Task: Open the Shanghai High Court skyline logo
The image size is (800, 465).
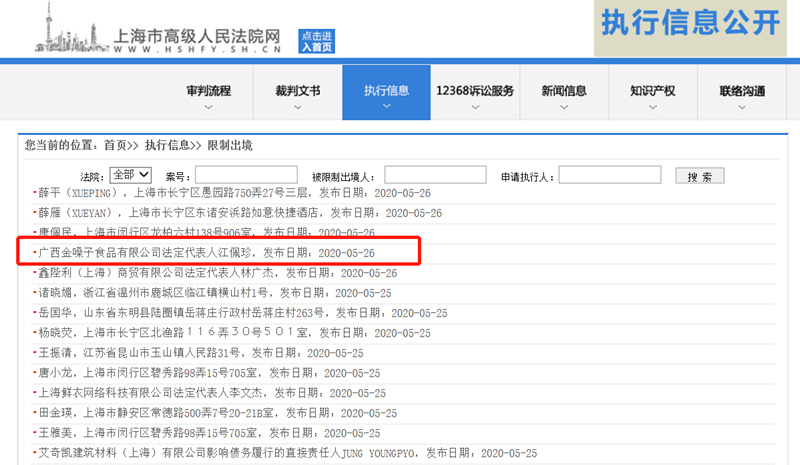Action: click(70, 28)
